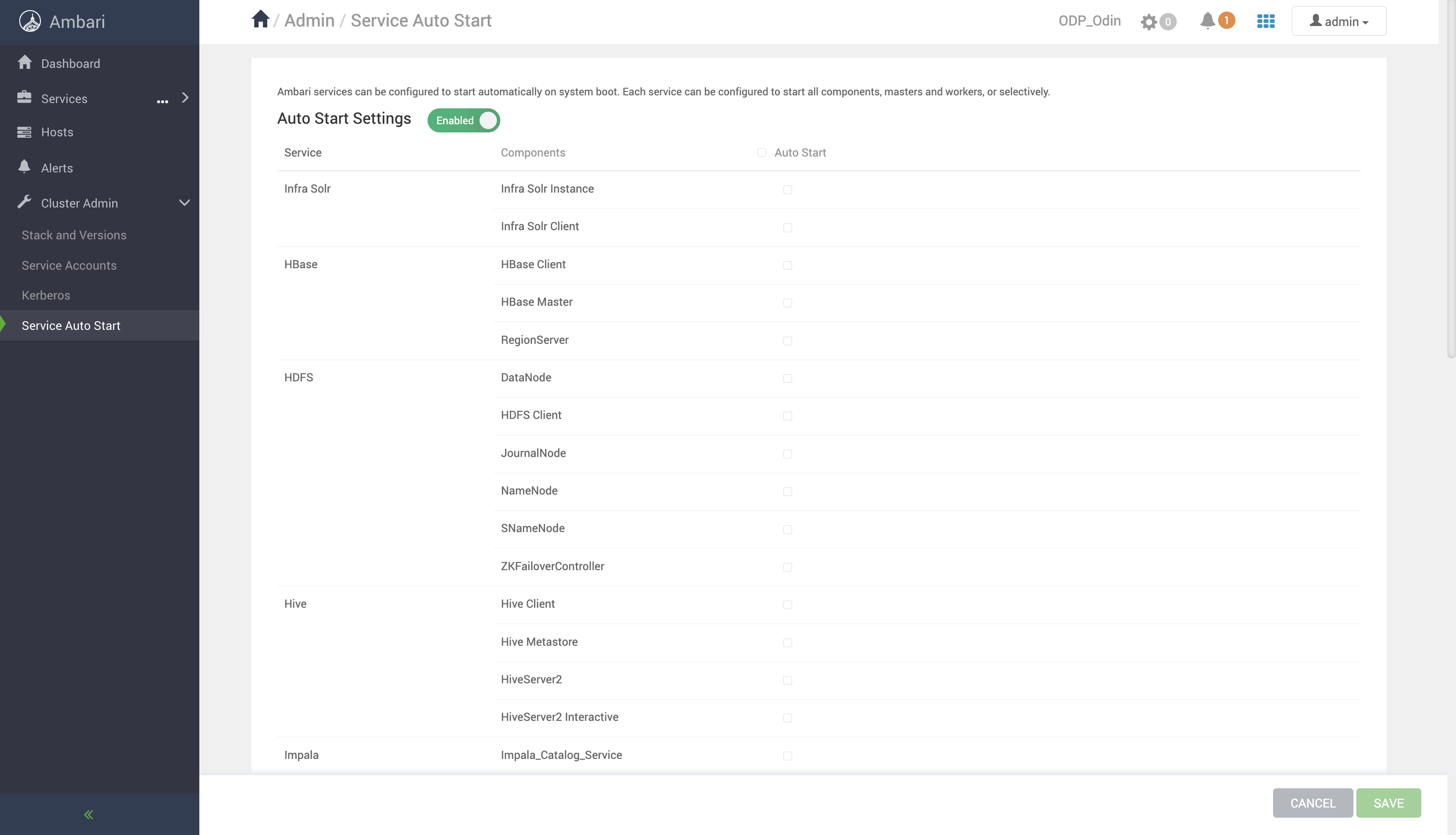Enable auto start for Hive Client
This screenshot has height=835, width=1456.
pos(788,605)
